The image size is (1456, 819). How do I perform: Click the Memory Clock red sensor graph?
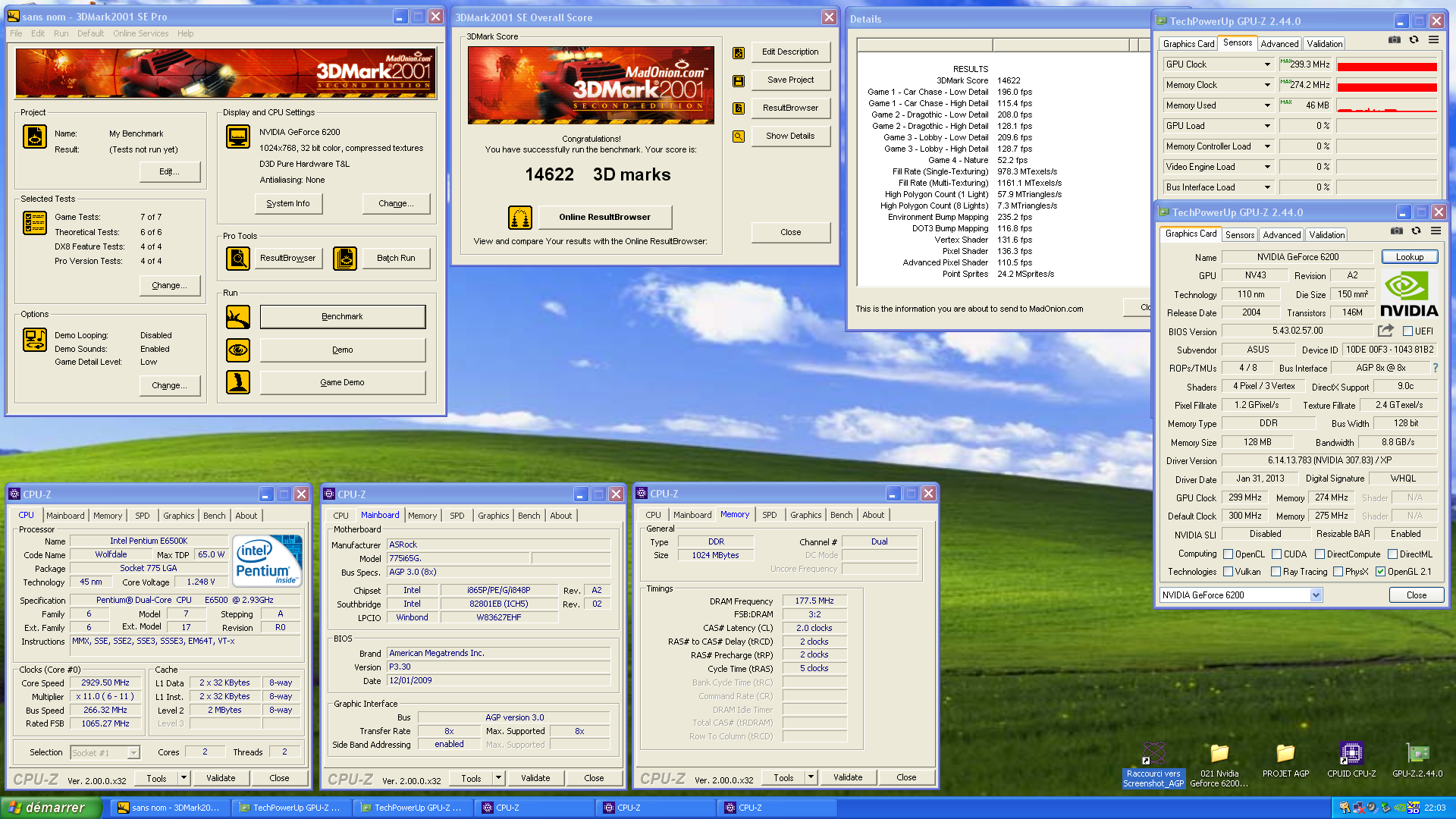[1387, 85]
